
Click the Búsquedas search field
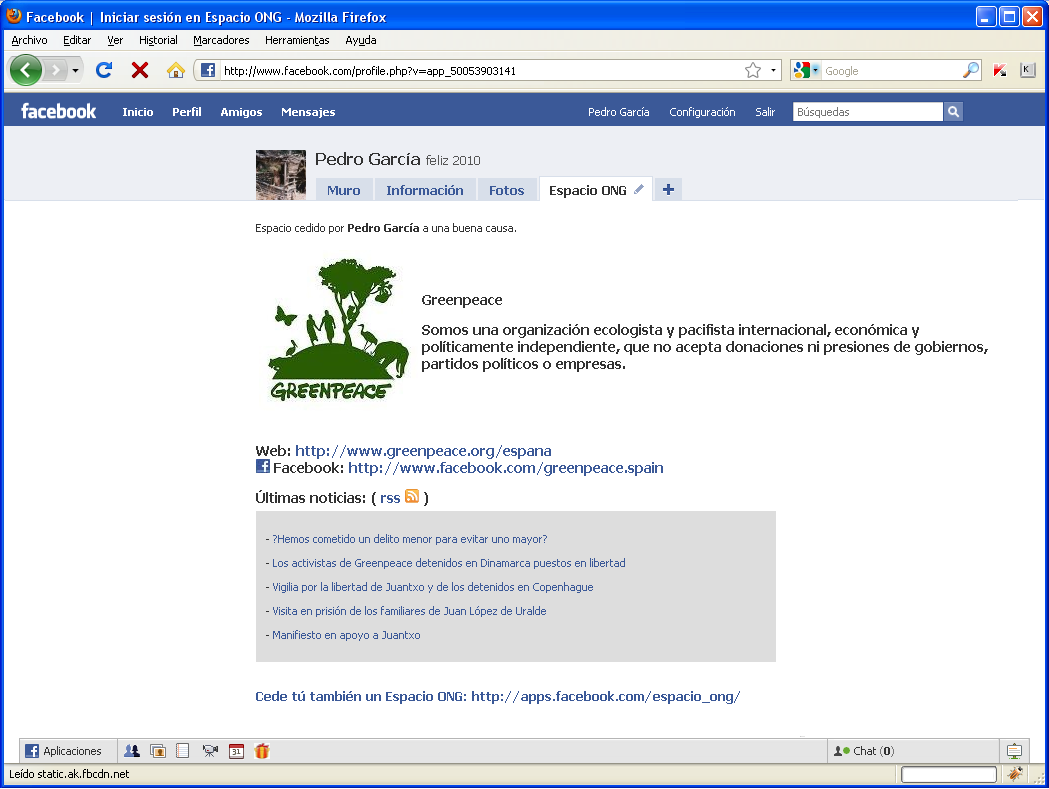pos(868,112)
